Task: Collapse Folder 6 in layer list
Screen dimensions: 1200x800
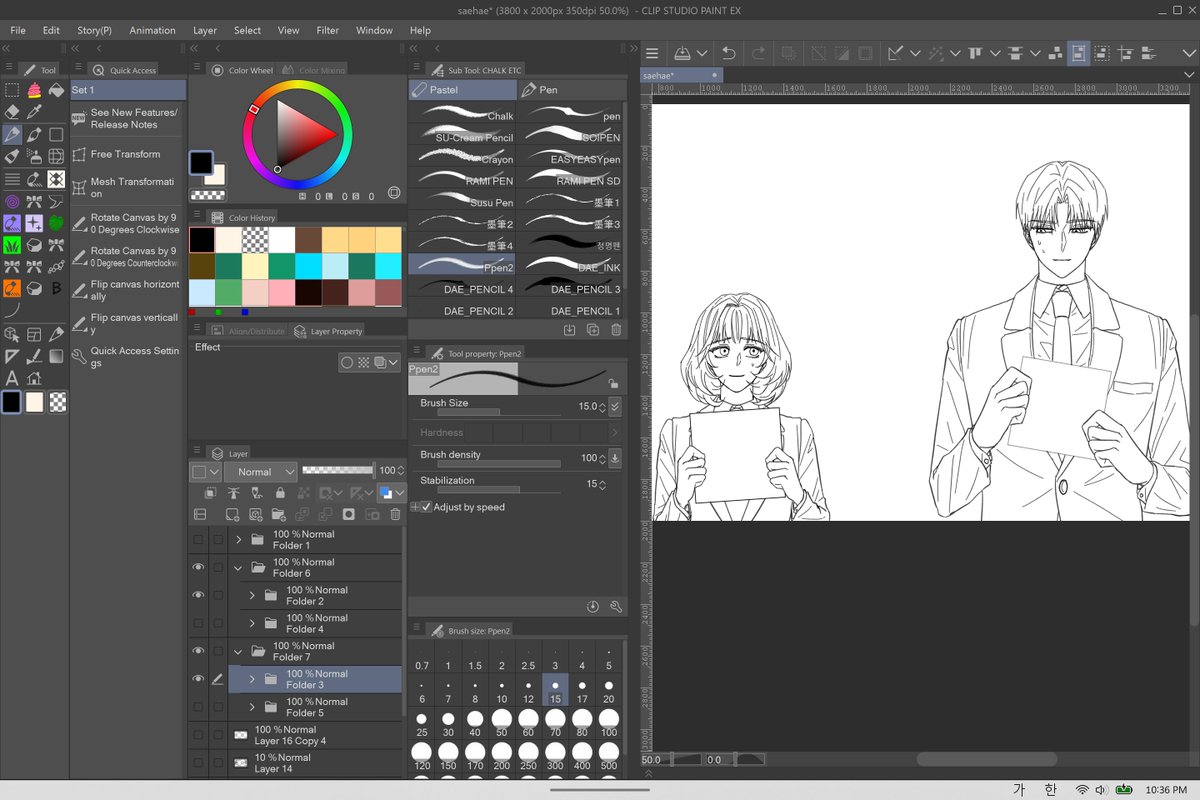Action: 238,567
